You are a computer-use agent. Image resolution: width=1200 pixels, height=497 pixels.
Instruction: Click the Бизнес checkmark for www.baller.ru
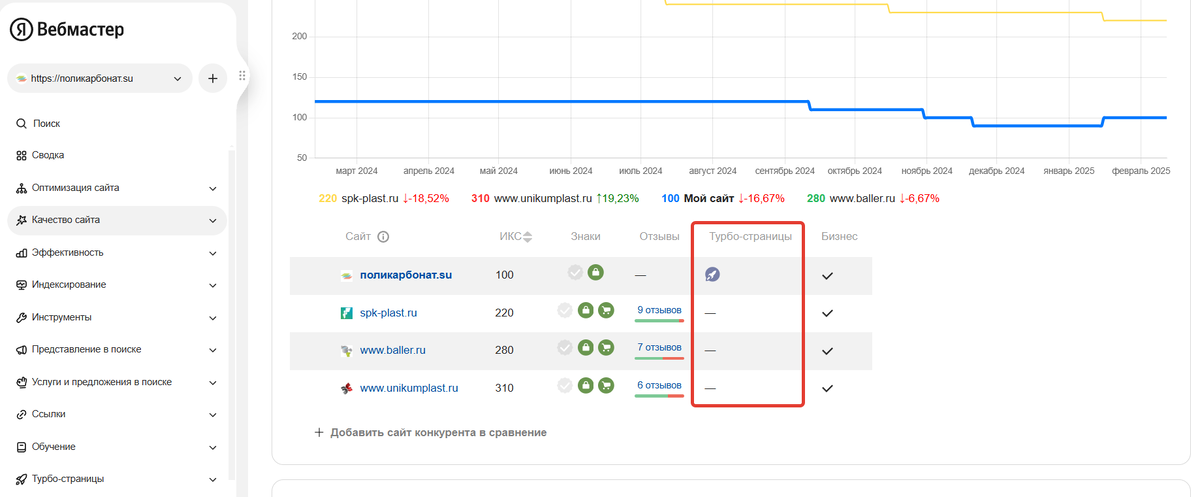827,351
